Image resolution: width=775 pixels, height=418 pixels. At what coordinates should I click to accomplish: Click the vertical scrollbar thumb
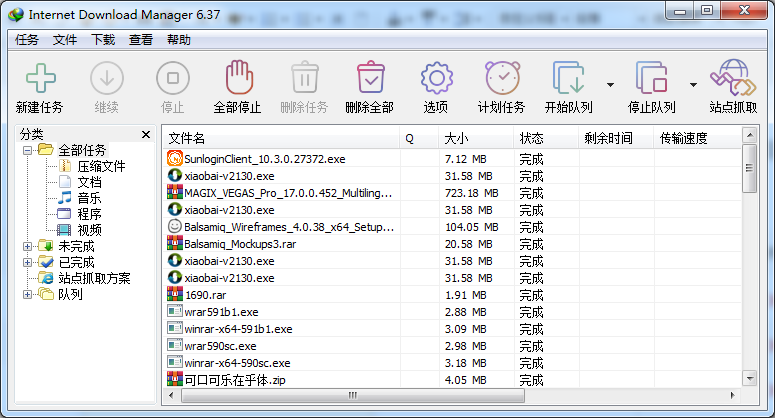(750, 168)
